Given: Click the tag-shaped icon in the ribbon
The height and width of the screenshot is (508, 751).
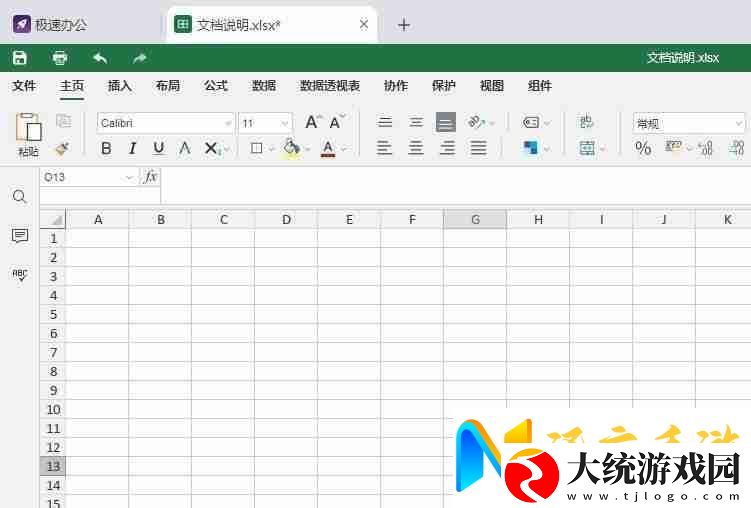Looking at the screenshot, I should 531,122.
